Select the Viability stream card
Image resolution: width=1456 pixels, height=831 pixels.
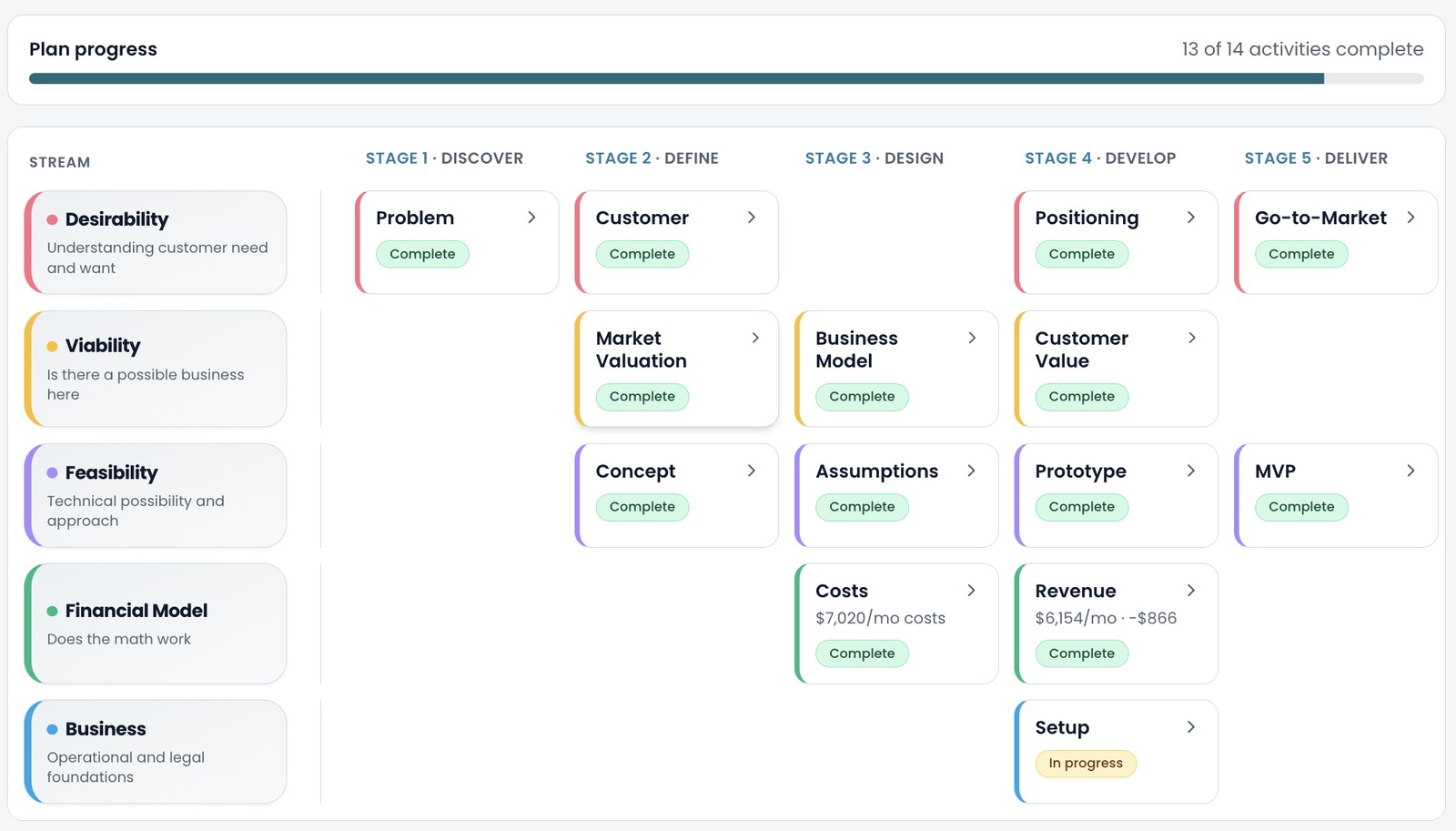pos(156,369)
